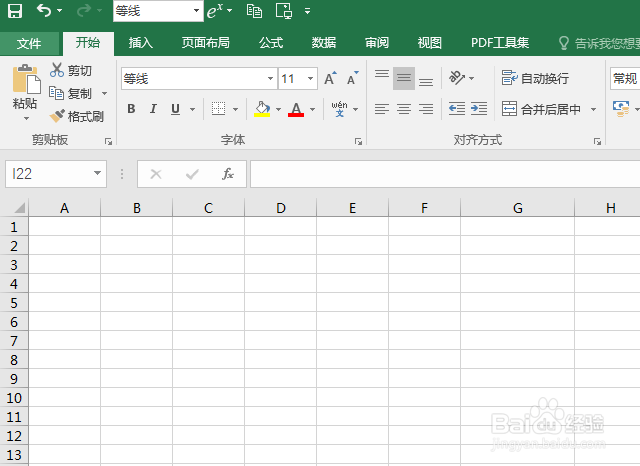Screen dimensions: 640x466
Task: Click Insert Function fx button
Action: click(x=228, y=174)
